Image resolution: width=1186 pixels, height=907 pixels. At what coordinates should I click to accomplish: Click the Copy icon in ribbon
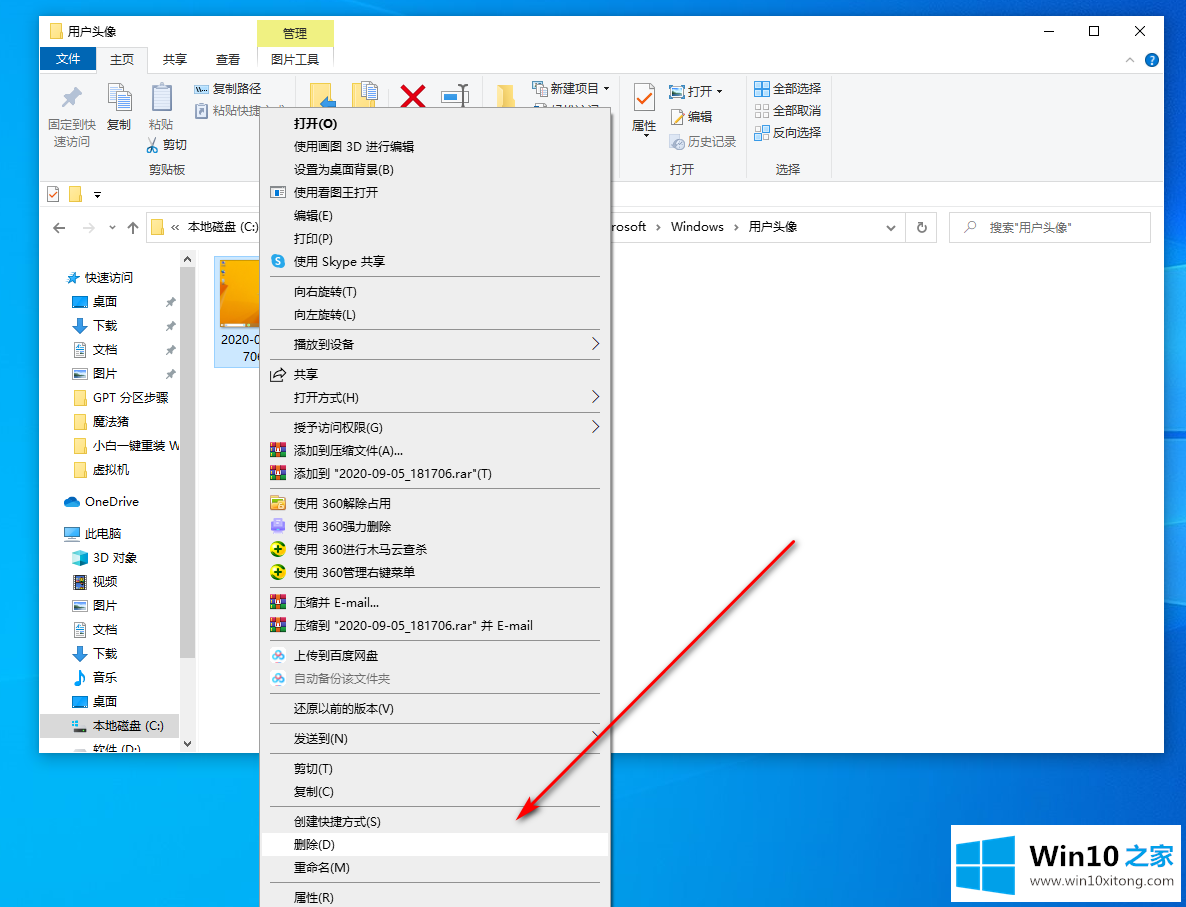tap(119, 98)
